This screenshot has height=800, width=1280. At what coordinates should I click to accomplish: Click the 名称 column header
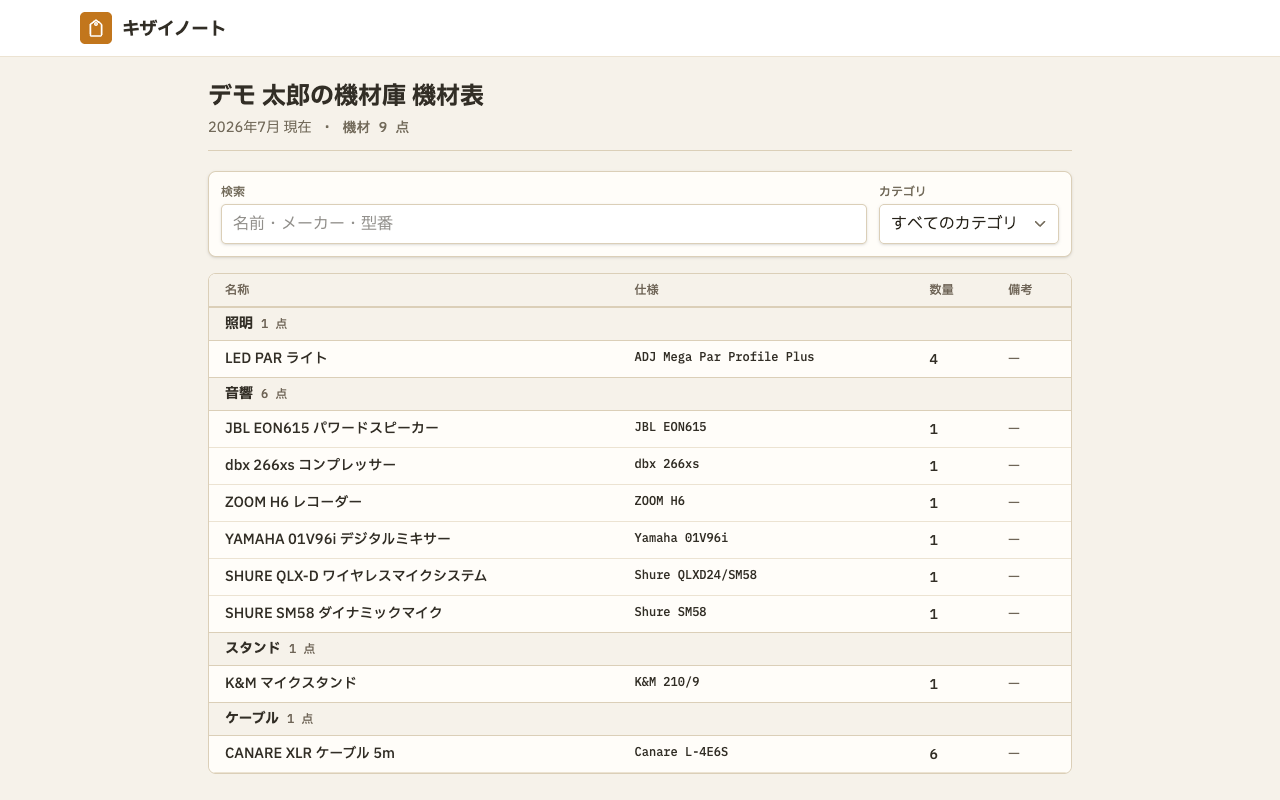coord(237,290)
